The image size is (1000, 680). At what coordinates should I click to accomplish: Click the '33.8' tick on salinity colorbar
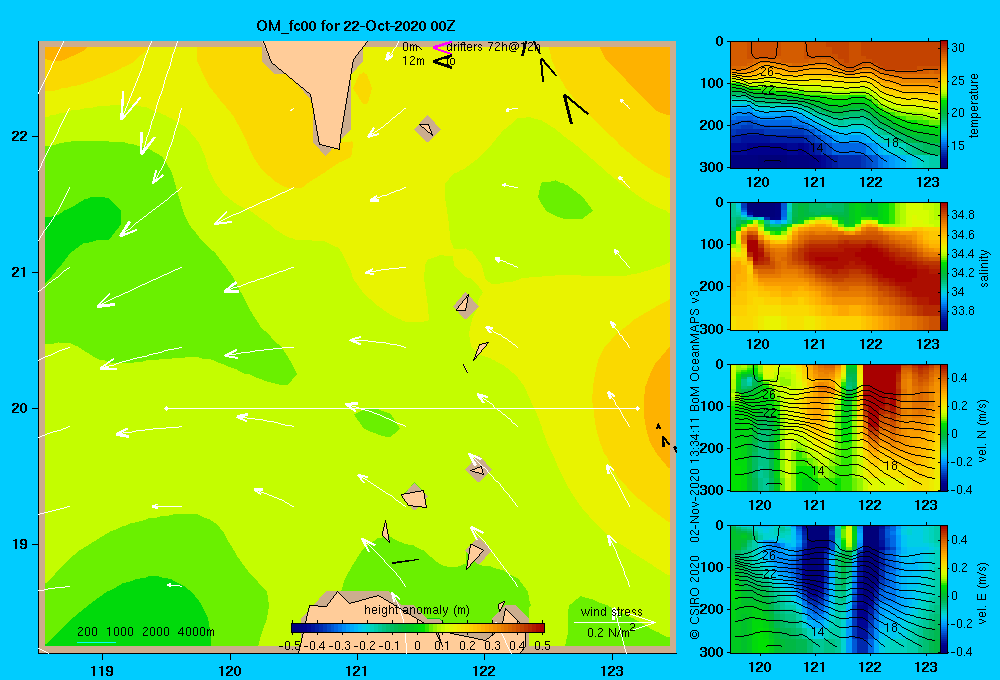(x=962, y=311)
